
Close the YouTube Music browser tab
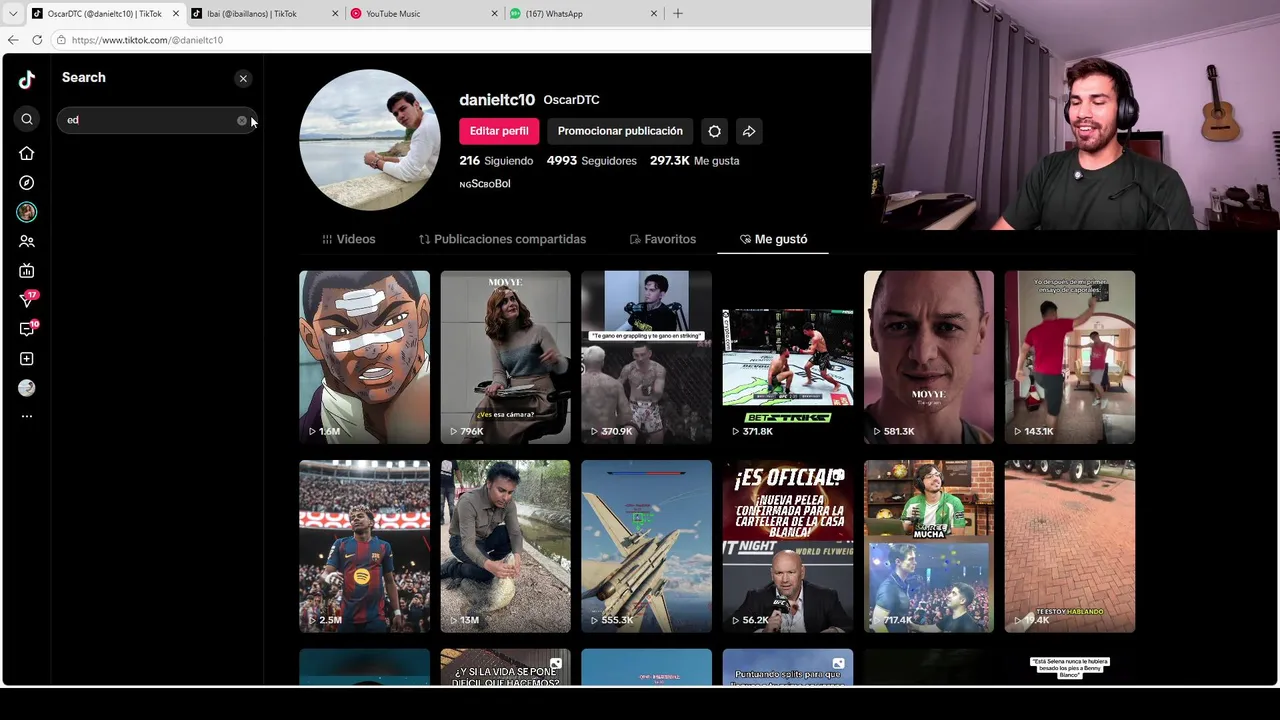tap(494, 14)
